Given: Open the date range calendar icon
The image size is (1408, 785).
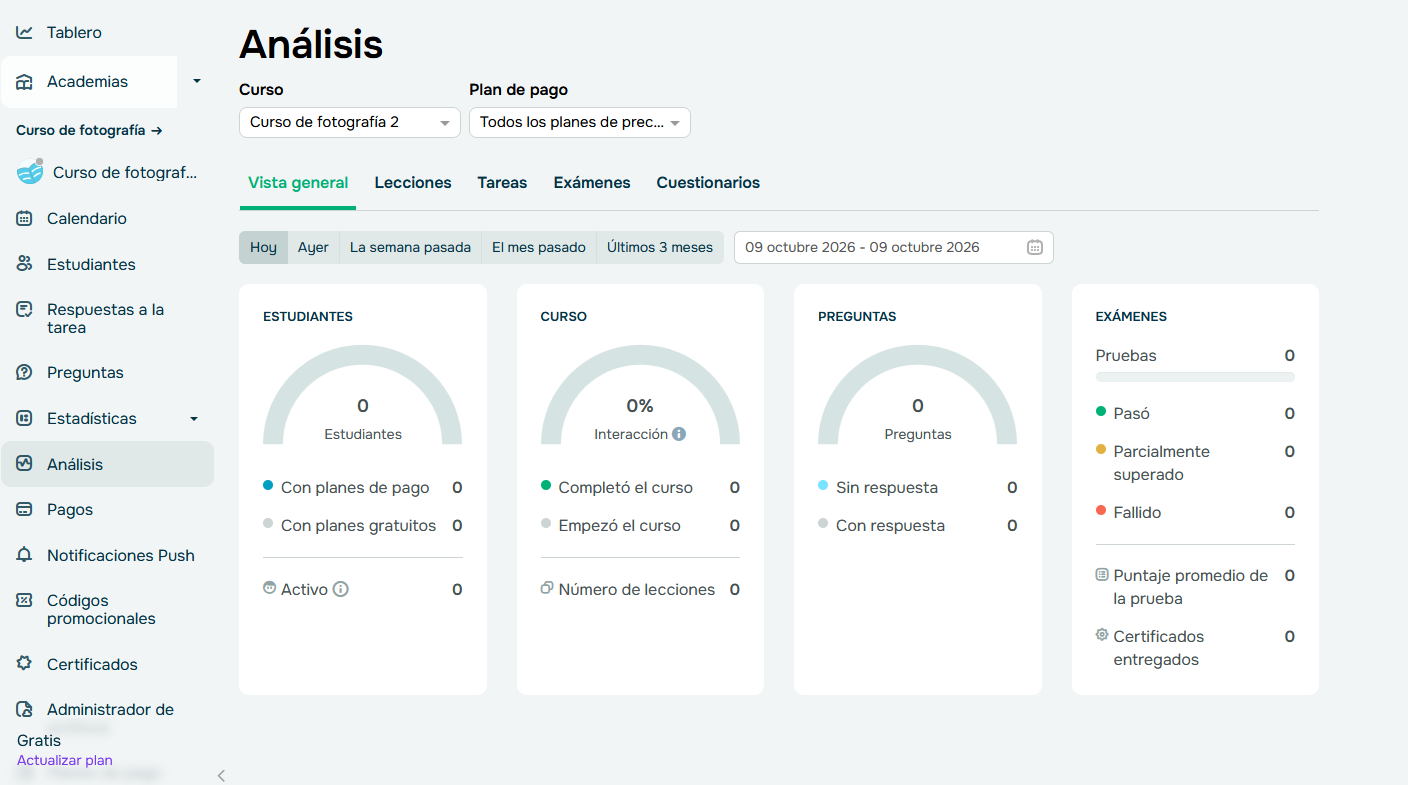Looking at the screenshot, I should pos(1035,248).
